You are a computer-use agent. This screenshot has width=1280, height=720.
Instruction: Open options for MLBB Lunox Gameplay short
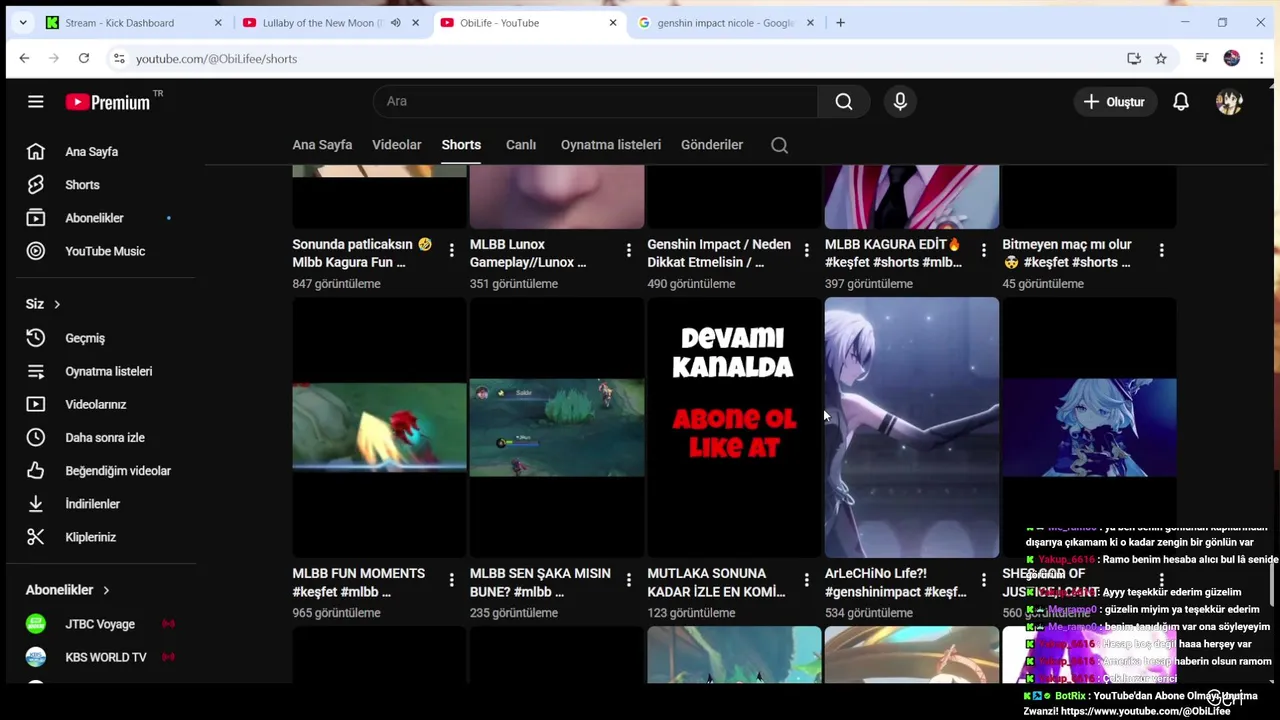629,250
